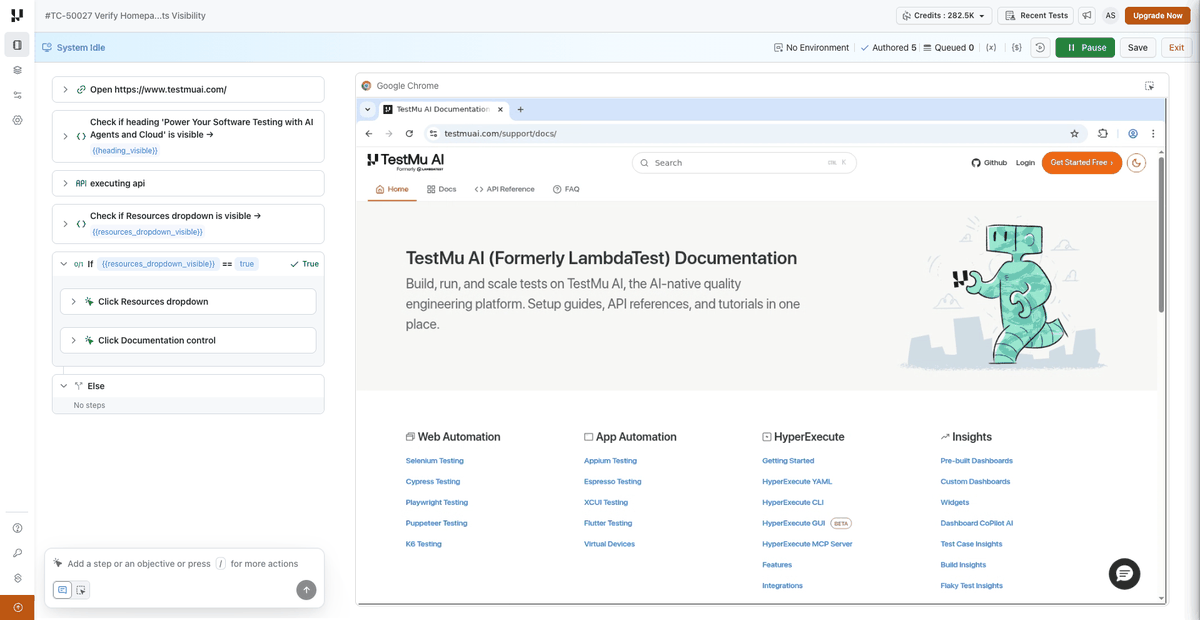Select the element picker mode icon

point(81,590)
